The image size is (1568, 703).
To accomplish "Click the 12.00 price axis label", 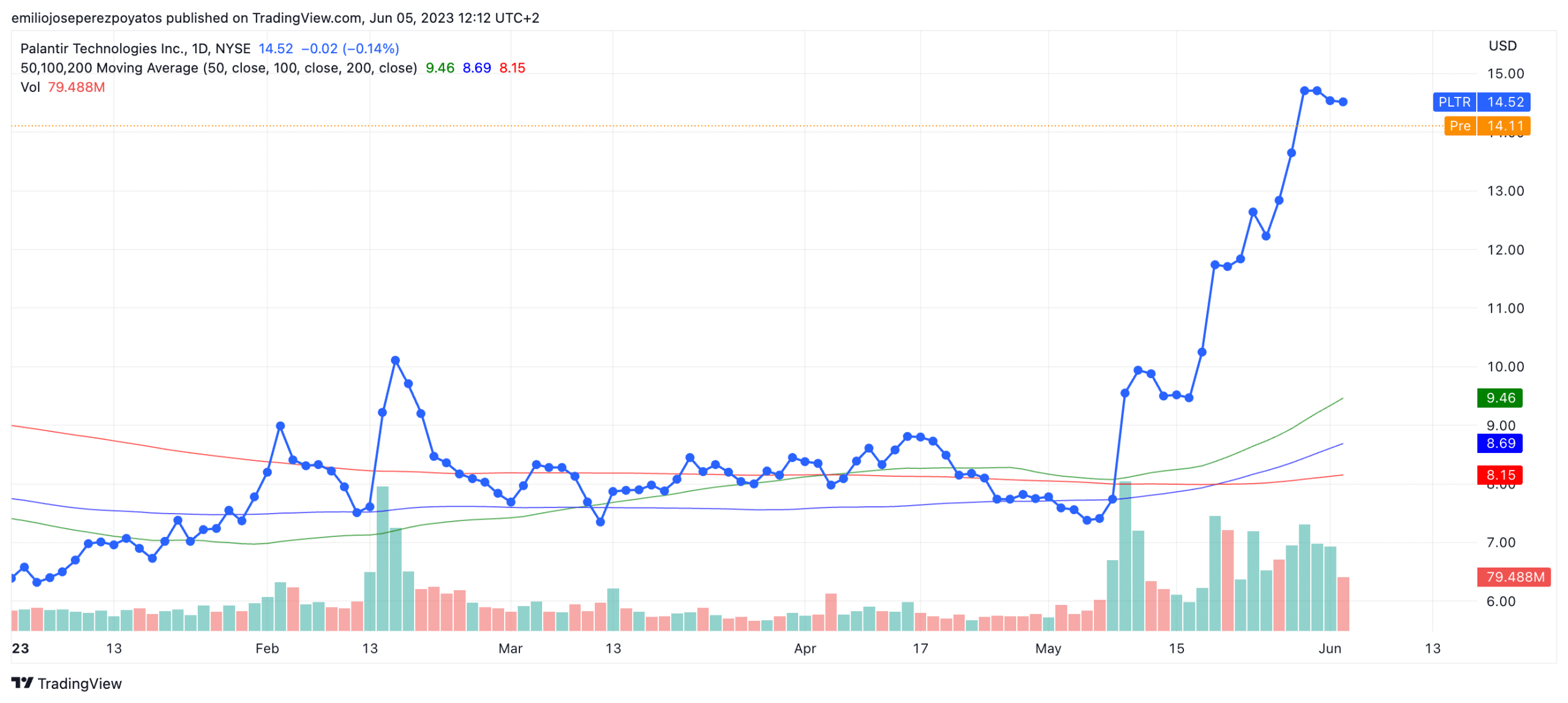I will pyautogui.click(x=1506, y=249).
